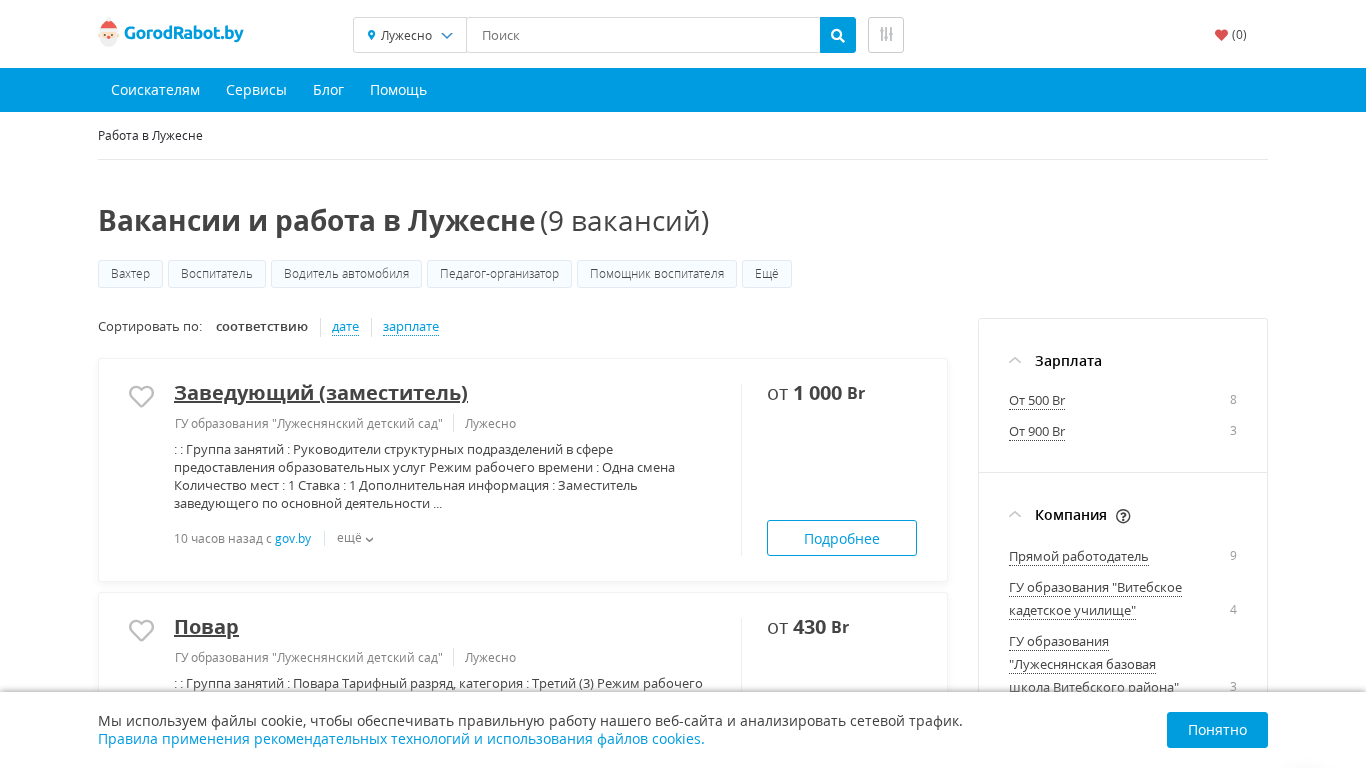Click the Company help question mark icon
This screenshot has height=768, width=1366.
coord(1123,516)
